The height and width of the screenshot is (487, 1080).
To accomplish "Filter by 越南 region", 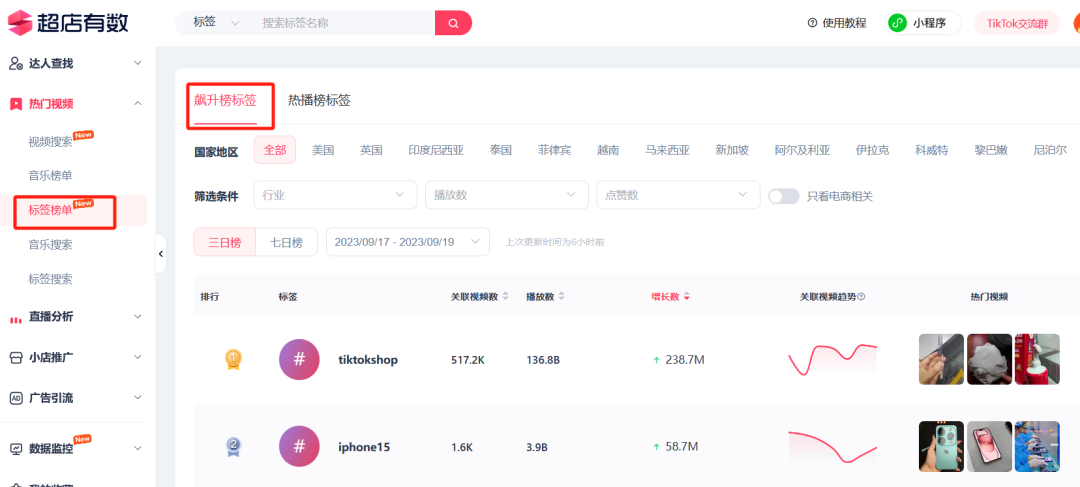I will [608, 150].
